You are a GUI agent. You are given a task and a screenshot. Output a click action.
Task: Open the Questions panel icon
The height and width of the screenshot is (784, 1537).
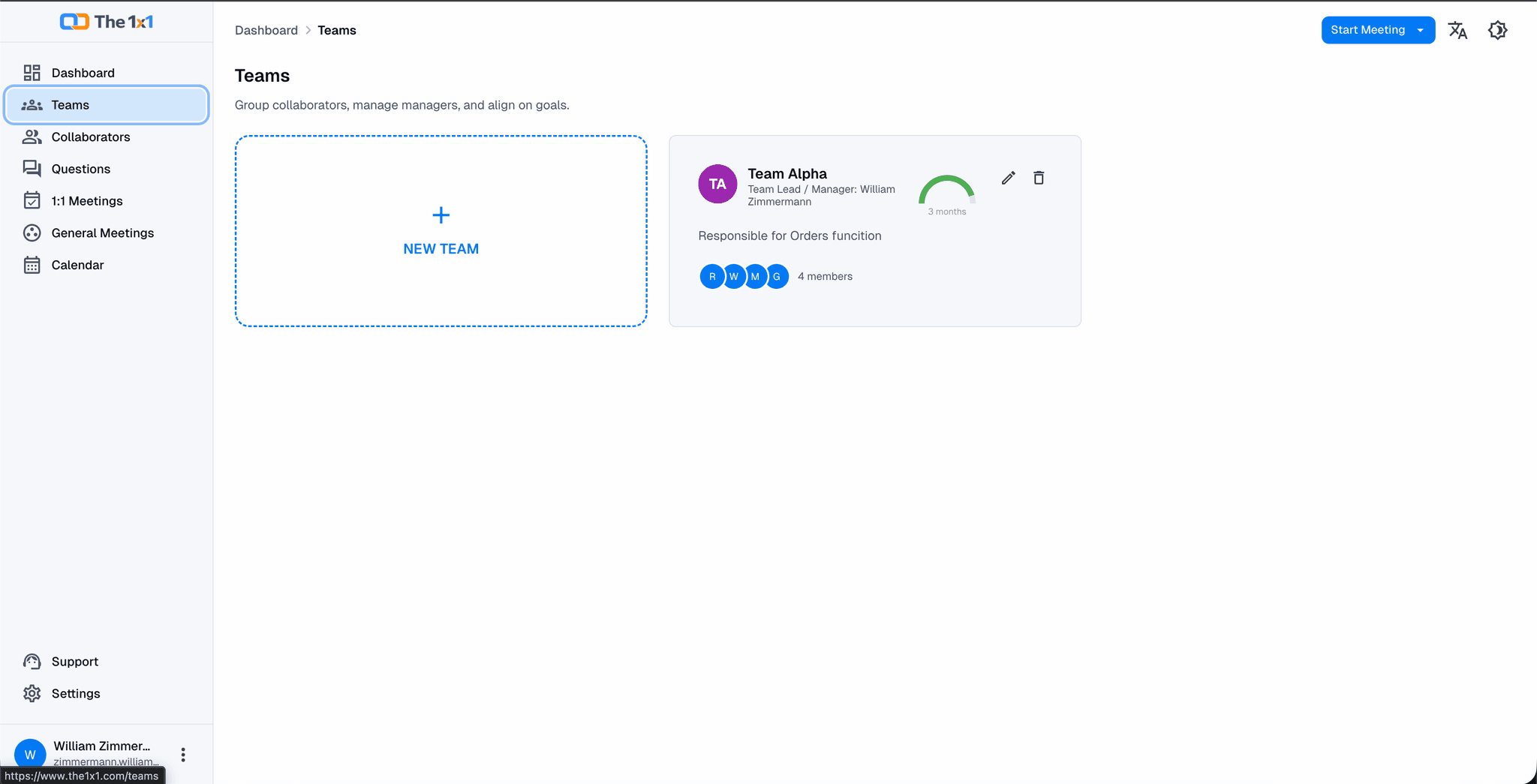32,169
